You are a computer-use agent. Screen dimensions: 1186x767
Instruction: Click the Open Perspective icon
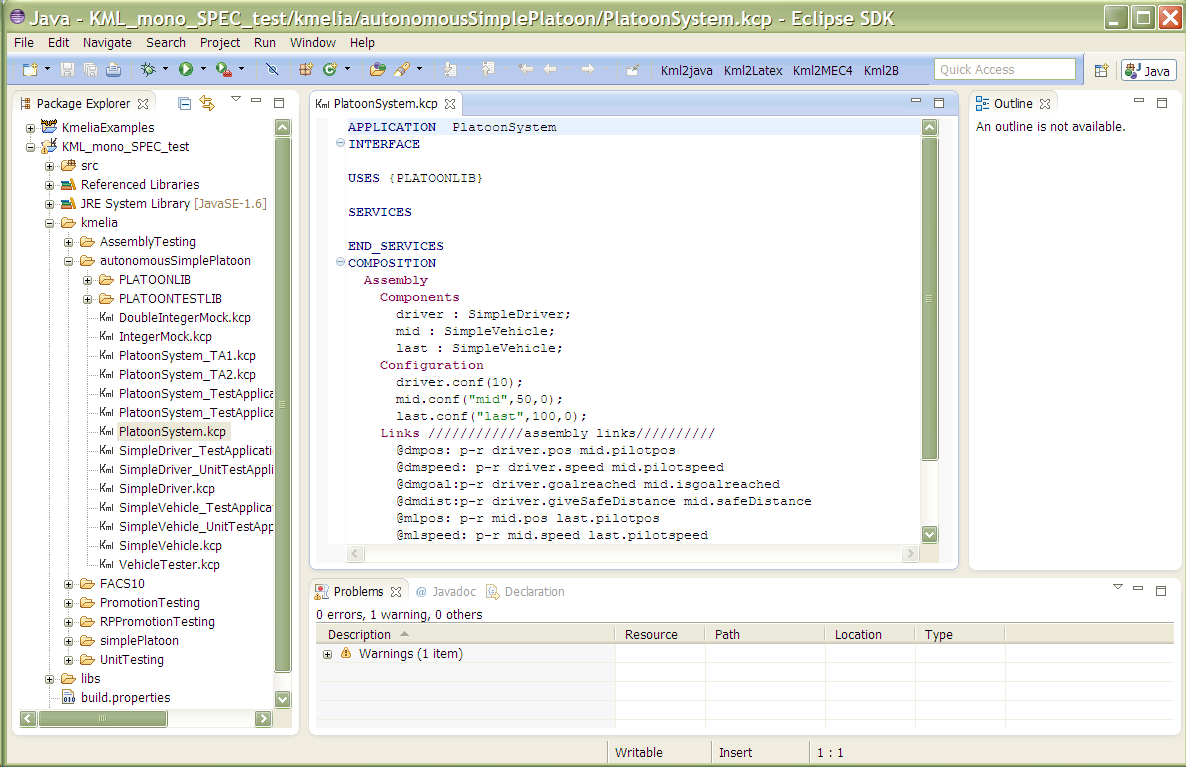point(1101,70)
